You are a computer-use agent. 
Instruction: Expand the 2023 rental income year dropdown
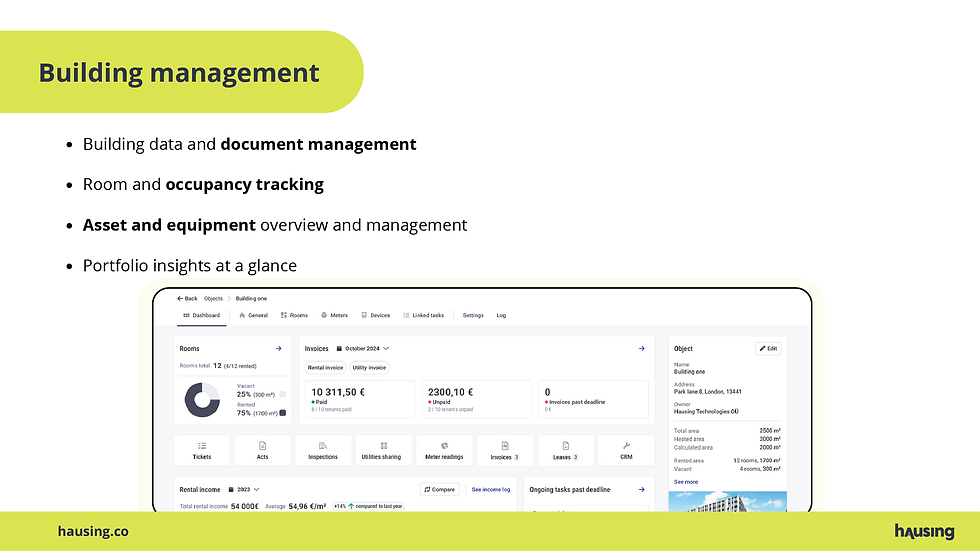244,490
